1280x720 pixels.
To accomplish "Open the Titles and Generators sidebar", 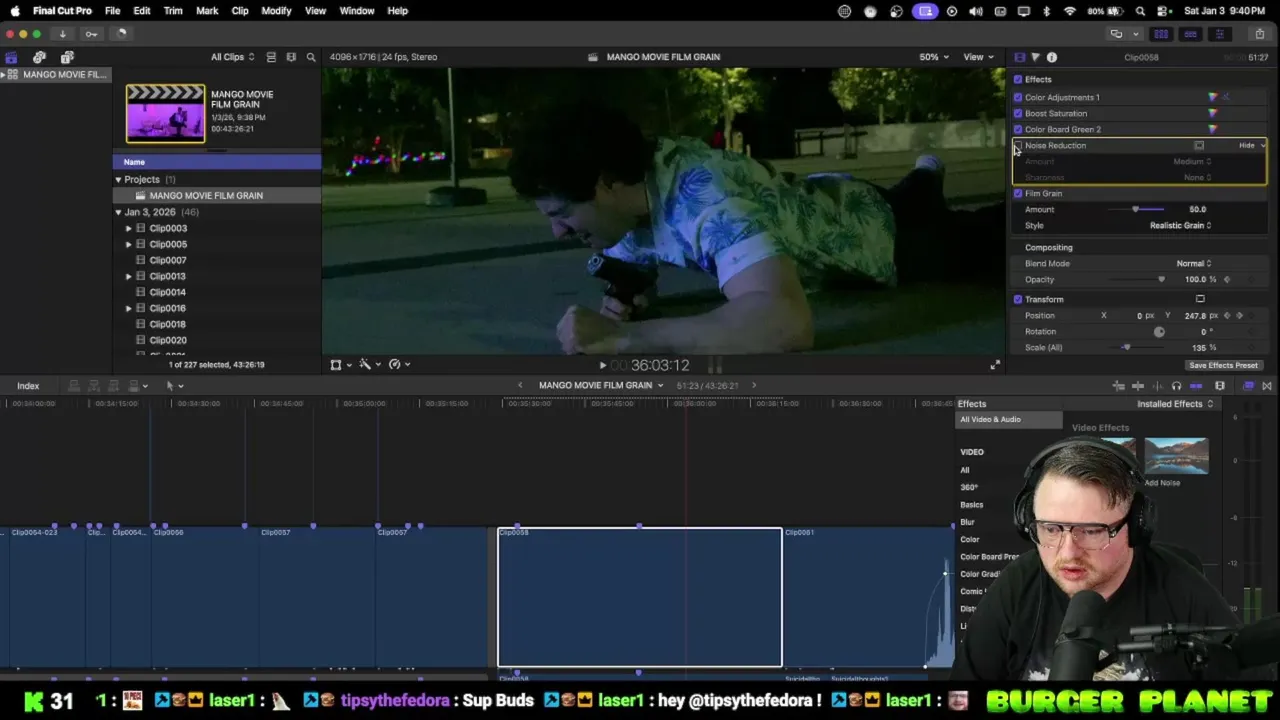I will (x=67, y=57).
